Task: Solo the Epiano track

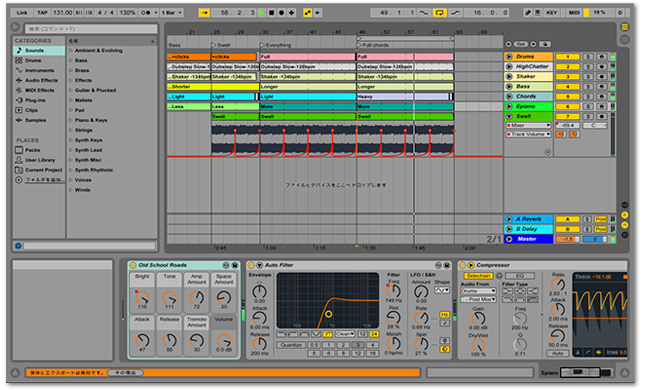Action: (588, 107)
